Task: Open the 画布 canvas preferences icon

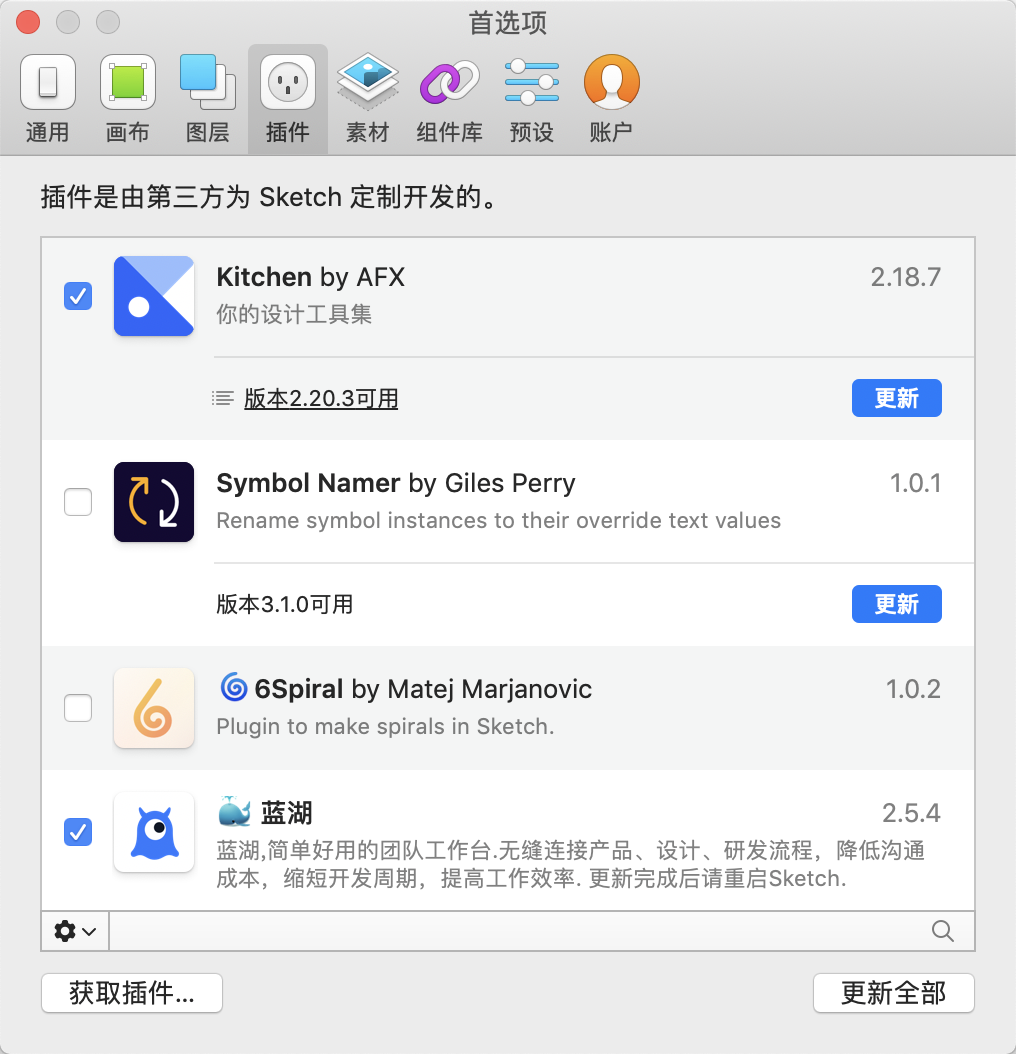Action: click(128, 82)
